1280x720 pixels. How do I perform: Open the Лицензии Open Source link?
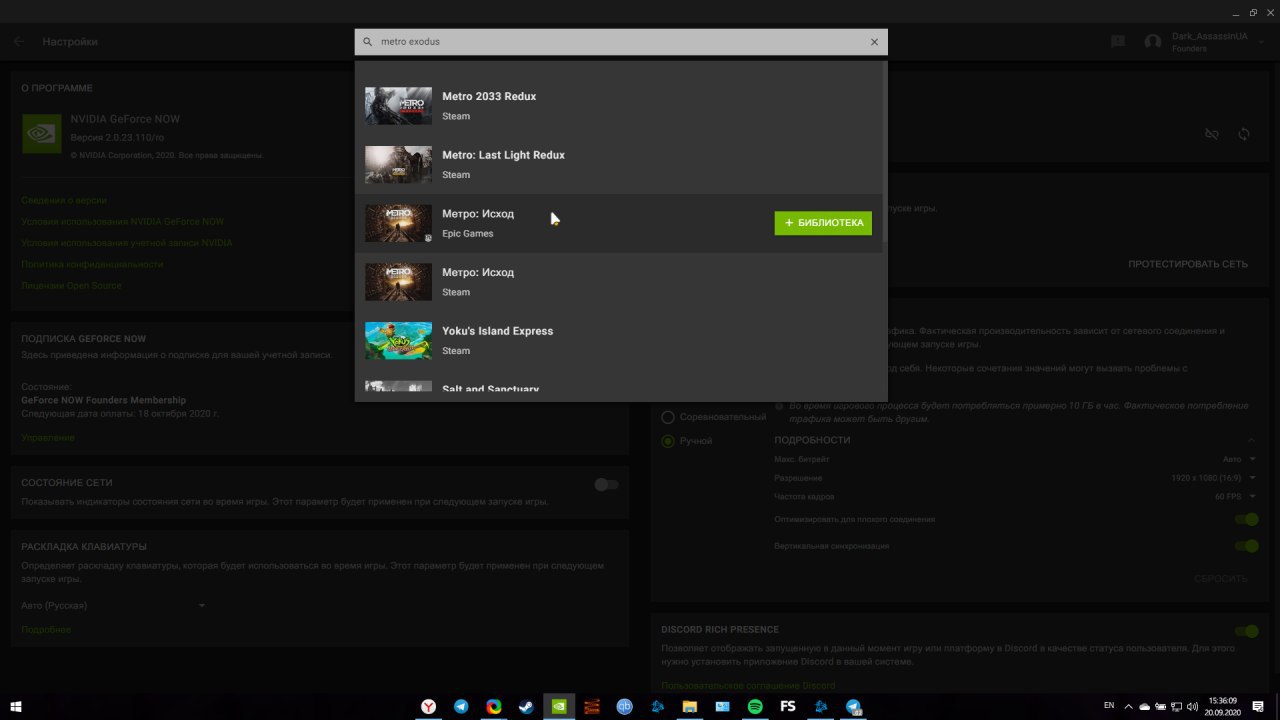71,285
